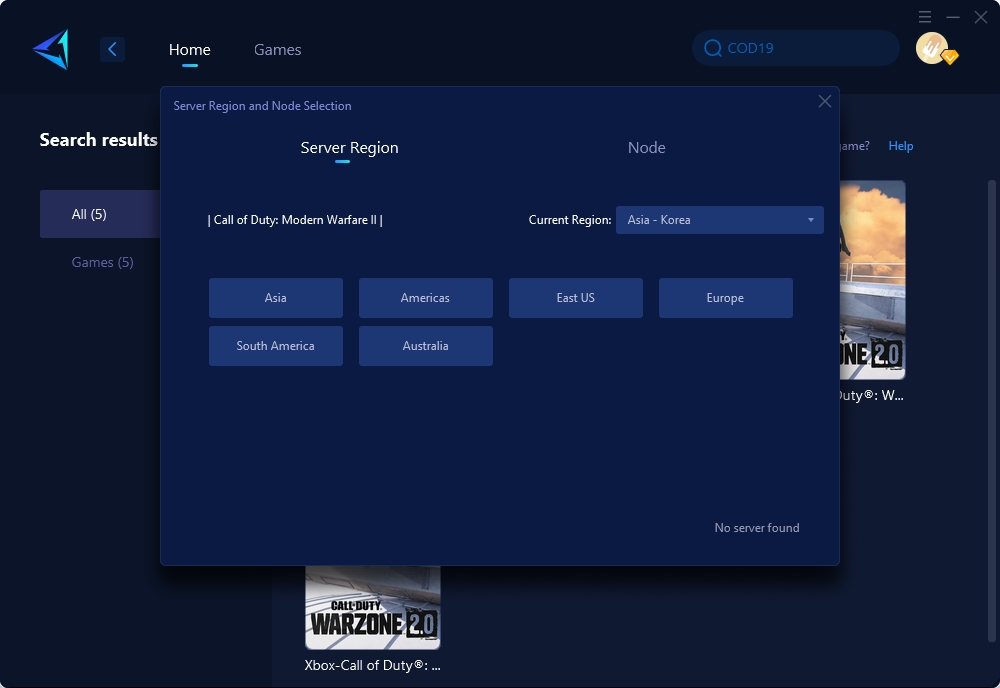Click the Call of Duty: Modern Warfare II title
Screen dimensions: 1000x688
(295, 220)
